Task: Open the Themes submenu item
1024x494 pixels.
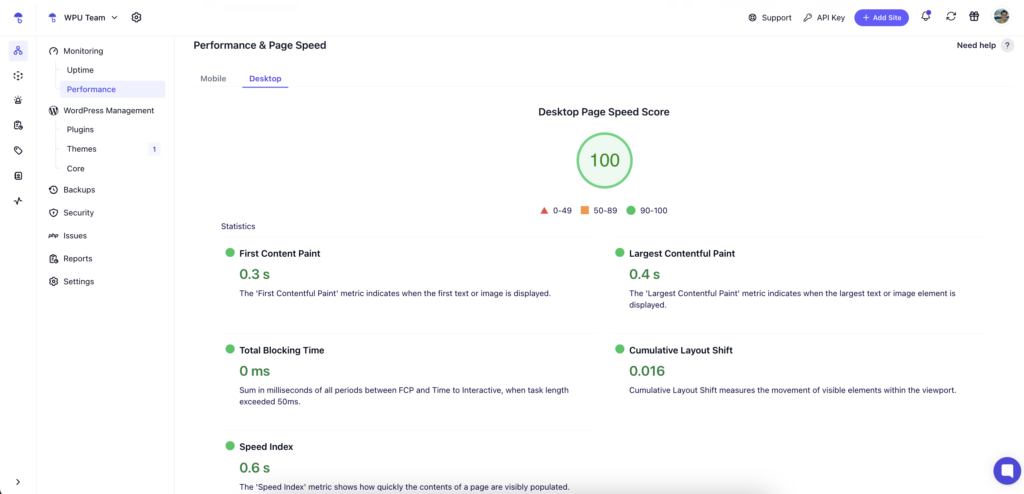Action: coord(82,149)
